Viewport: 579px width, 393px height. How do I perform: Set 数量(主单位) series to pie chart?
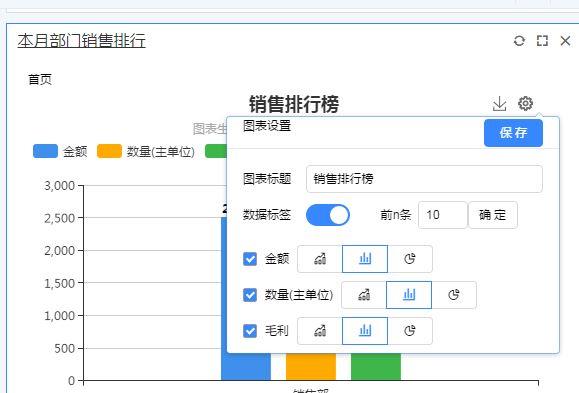[x=454, y=295]
